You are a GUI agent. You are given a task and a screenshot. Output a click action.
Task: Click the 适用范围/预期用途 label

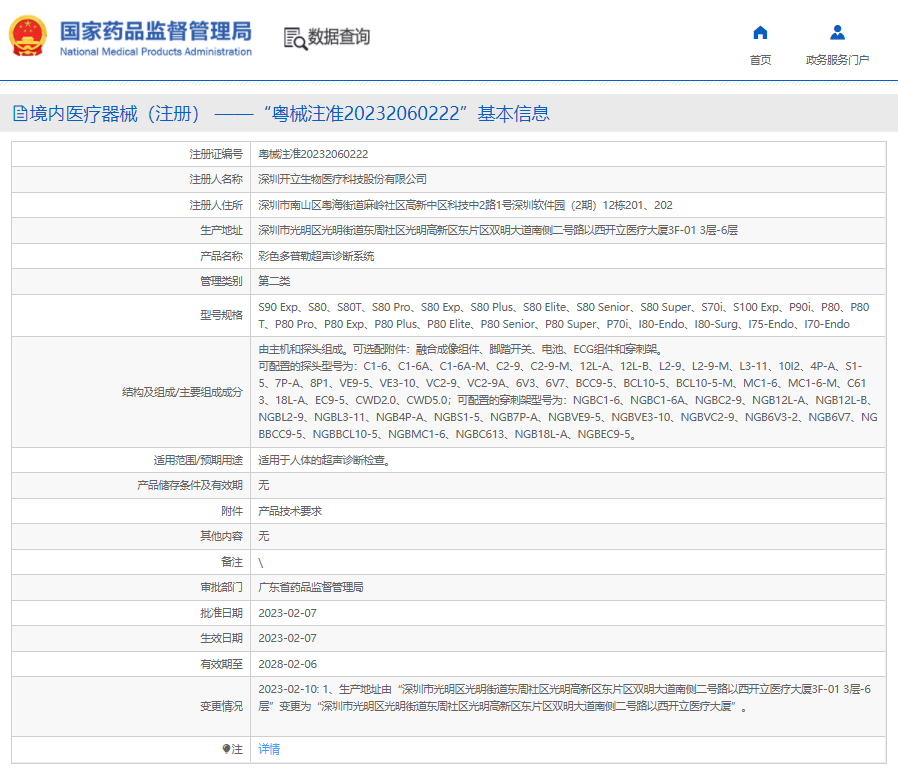tap(198, 460)
